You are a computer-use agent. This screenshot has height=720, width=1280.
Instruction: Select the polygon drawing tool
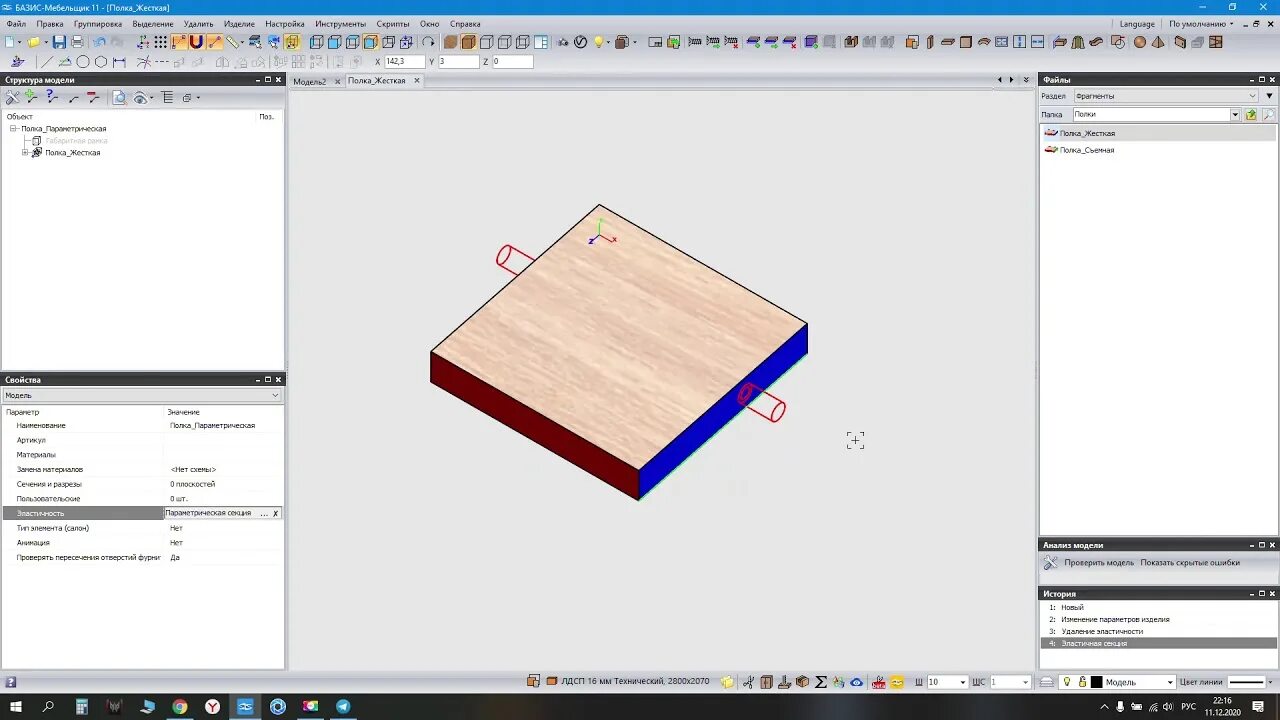[101, 62]
